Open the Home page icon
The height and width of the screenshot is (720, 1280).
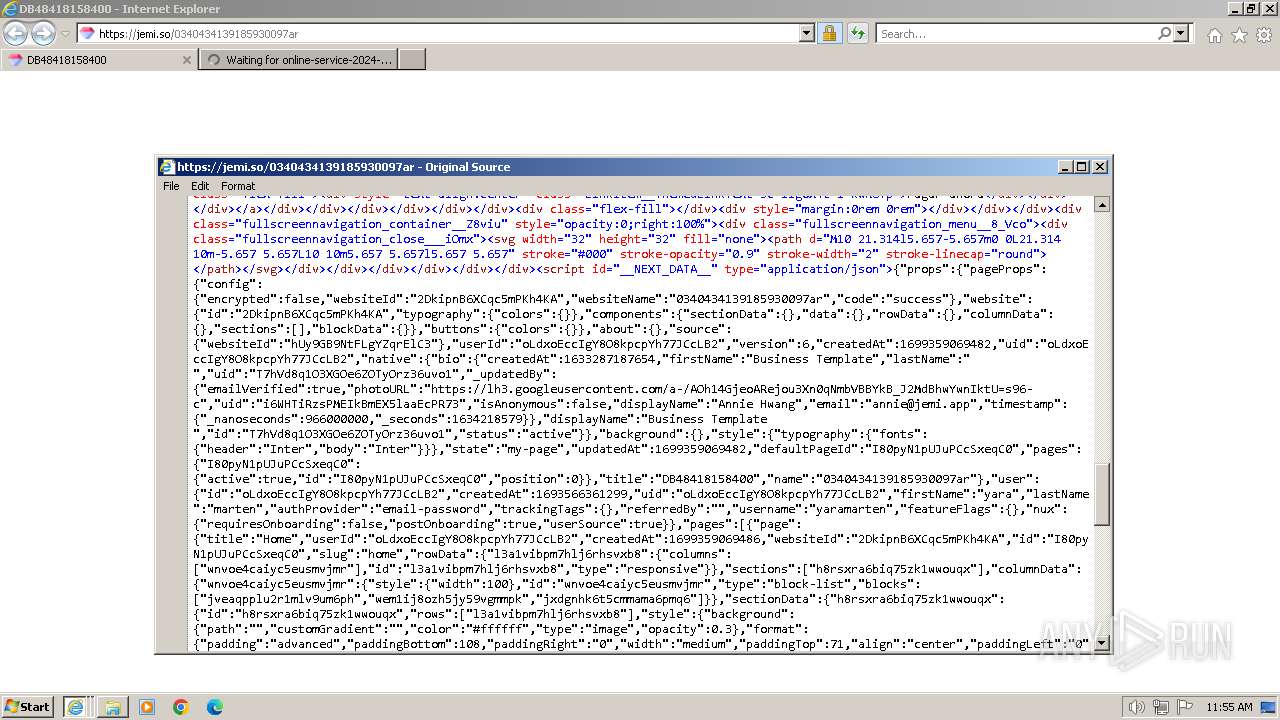tap(1214, 35)
